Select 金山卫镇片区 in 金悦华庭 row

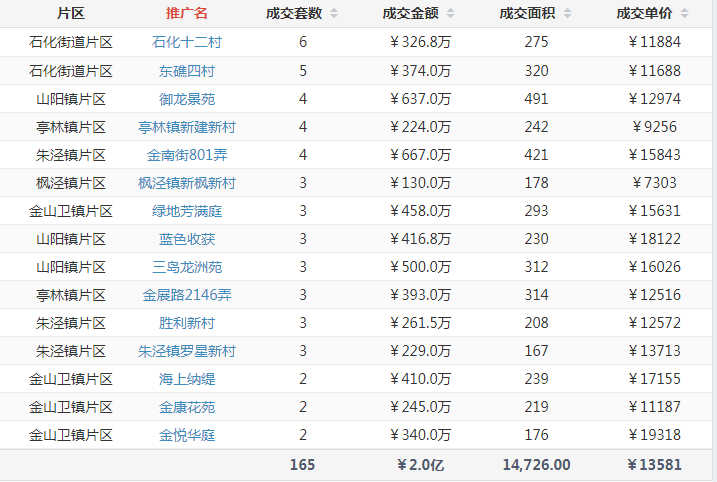(x=70, y=435)
